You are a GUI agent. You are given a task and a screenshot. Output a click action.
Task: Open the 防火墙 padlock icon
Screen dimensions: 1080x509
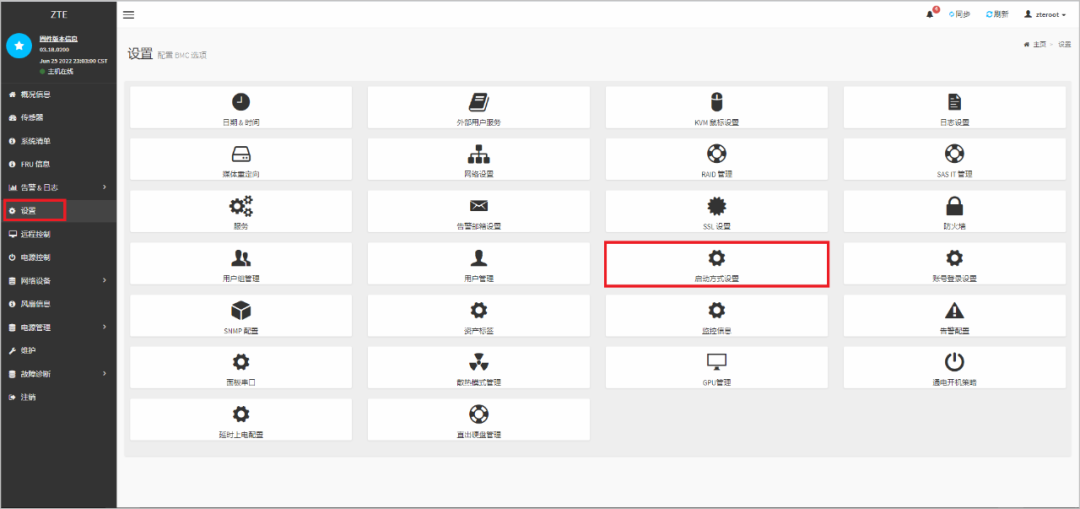coord(954,206)
